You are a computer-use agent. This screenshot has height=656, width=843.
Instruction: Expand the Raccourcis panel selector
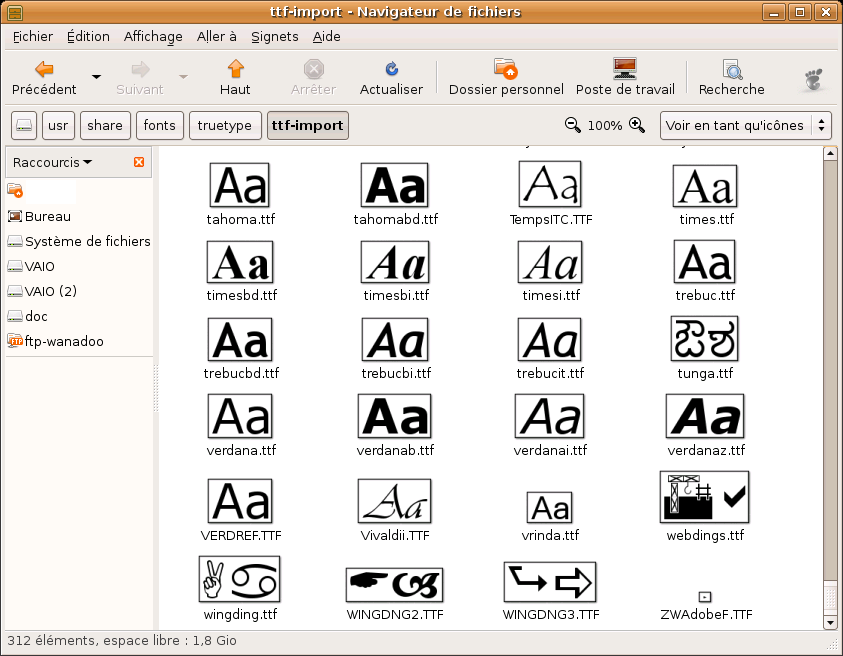pyautogui.click(x=52, y=162)
